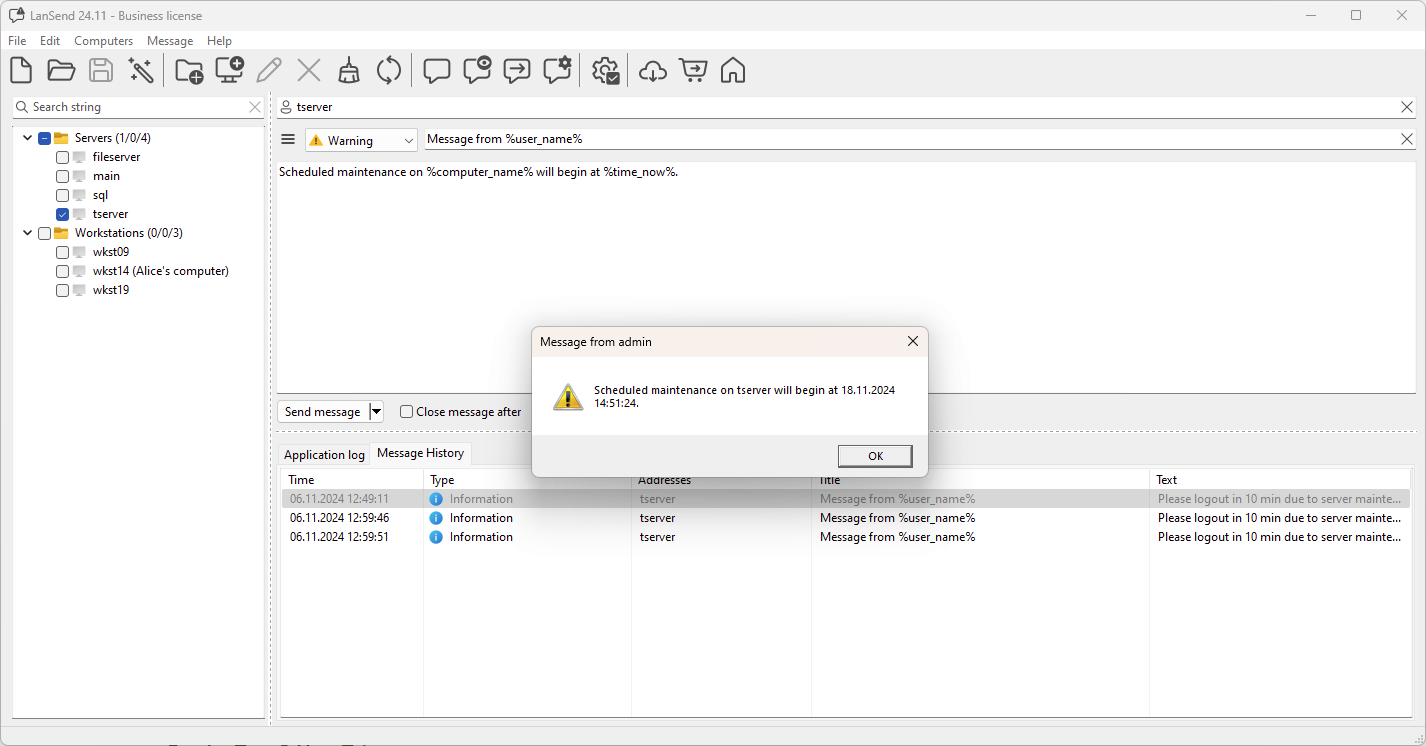Check the fileserver checkbox

(63, 157)
